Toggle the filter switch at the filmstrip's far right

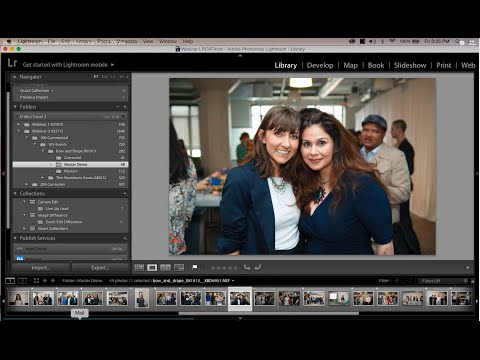(x=473, y=281)
